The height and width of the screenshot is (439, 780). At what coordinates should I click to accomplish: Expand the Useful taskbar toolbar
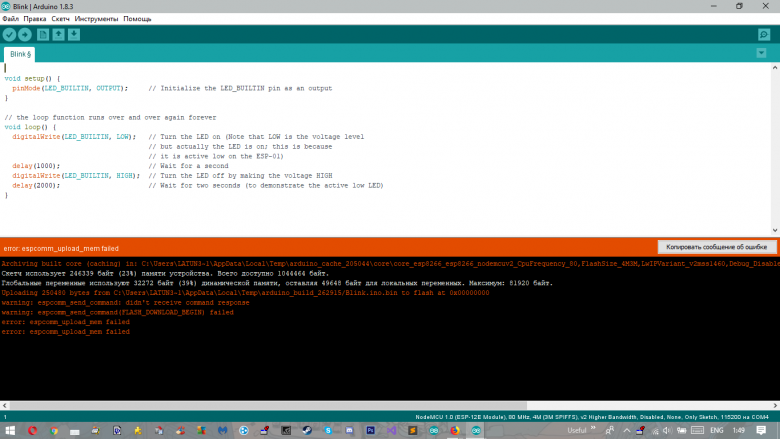(x=593, y=428)
